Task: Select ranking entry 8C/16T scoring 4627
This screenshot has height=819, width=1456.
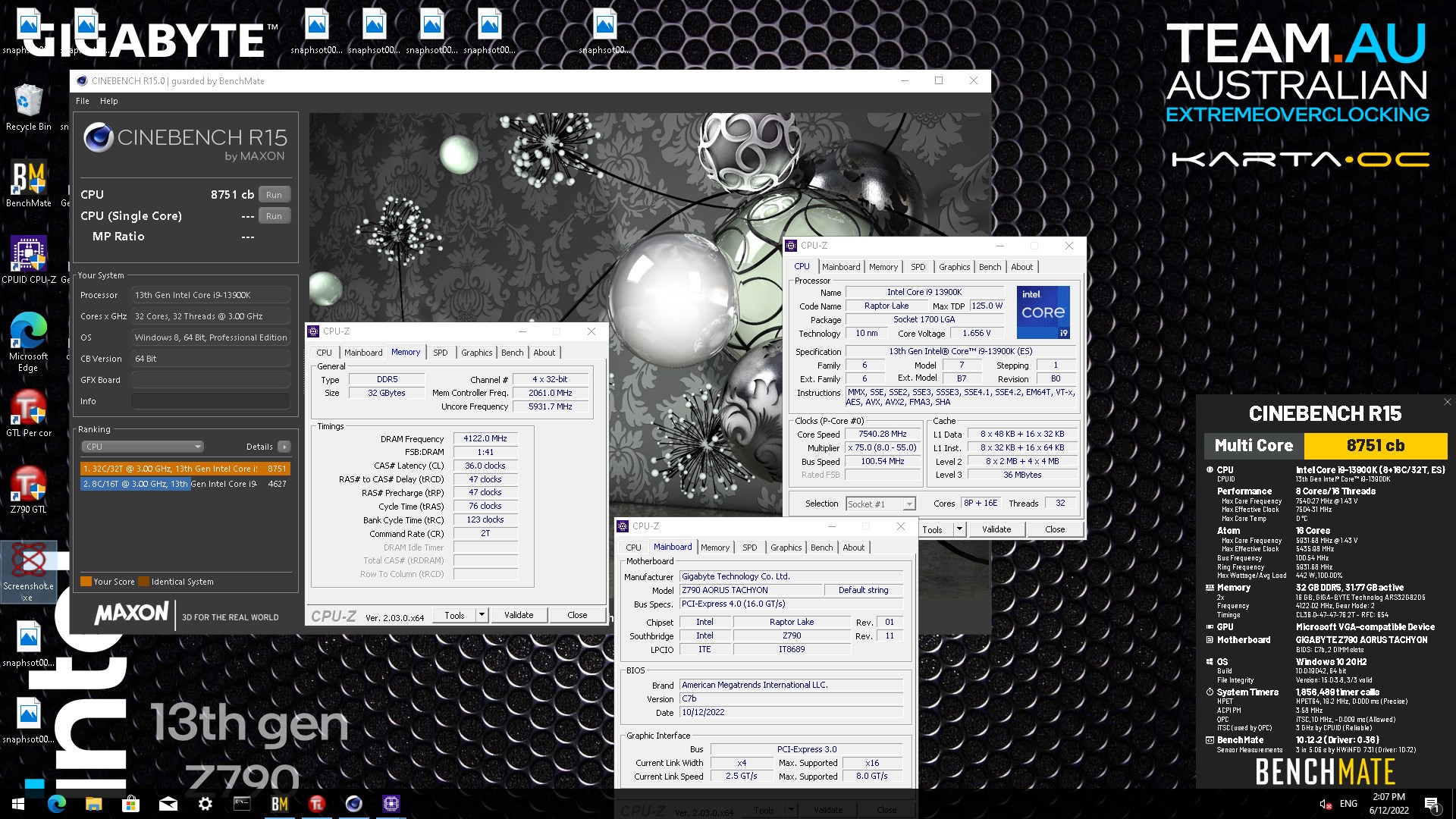Action: [185, 484]
